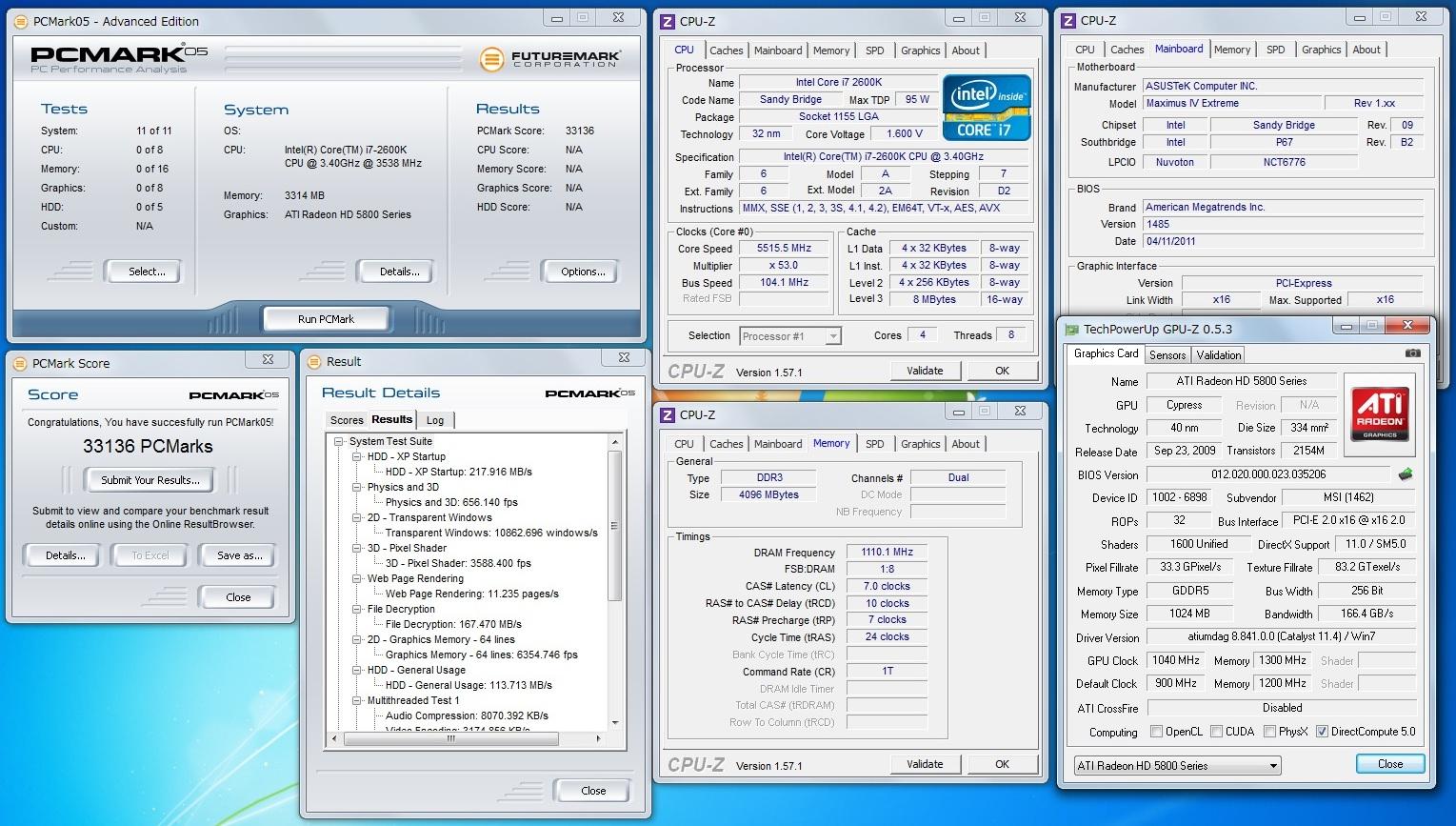Uncheck the DirectCompute 5.0 checkbox
This screenshot has height=826, width=1456.
coord(1322,732)
